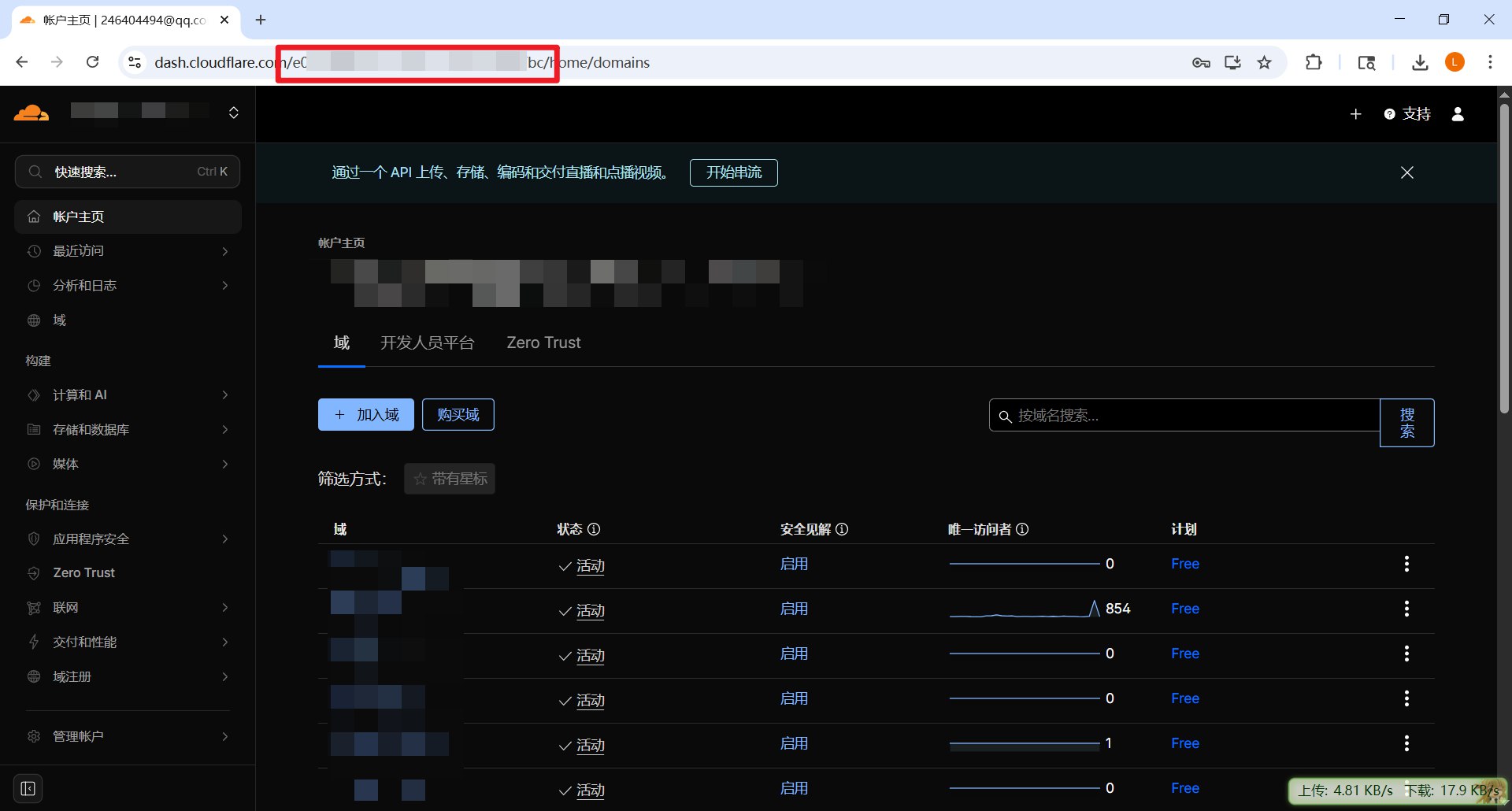Click the quick search field
1512x811 pixels.
(128, 172)
